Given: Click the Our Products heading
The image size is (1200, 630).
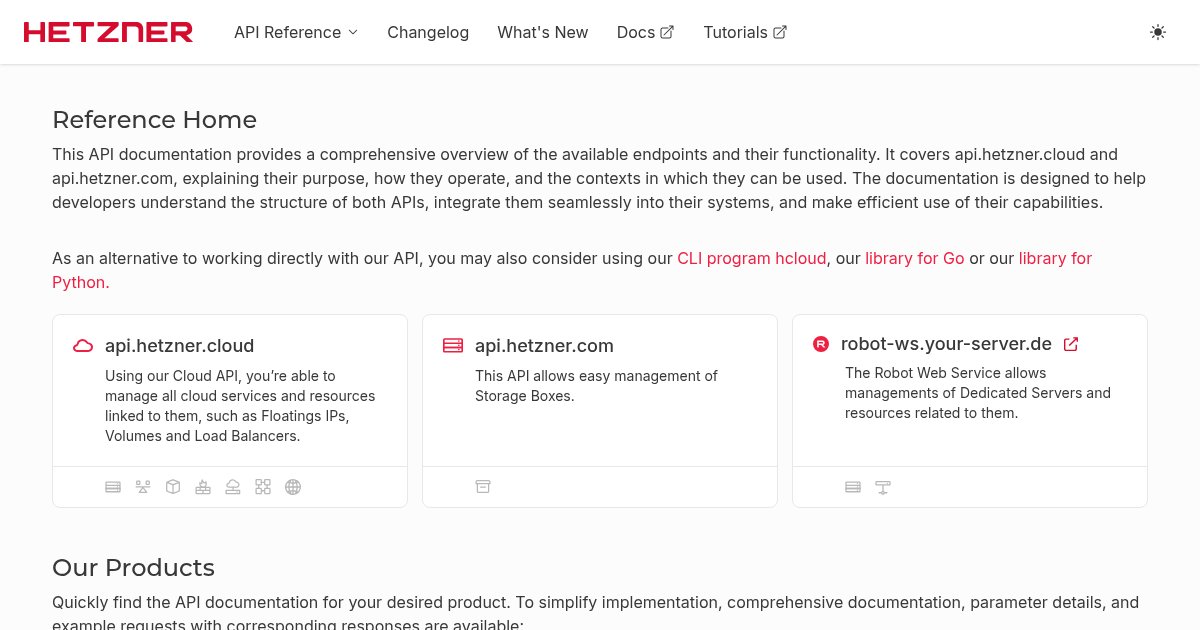Looking at the screenshot, I should tap(133, 568).
